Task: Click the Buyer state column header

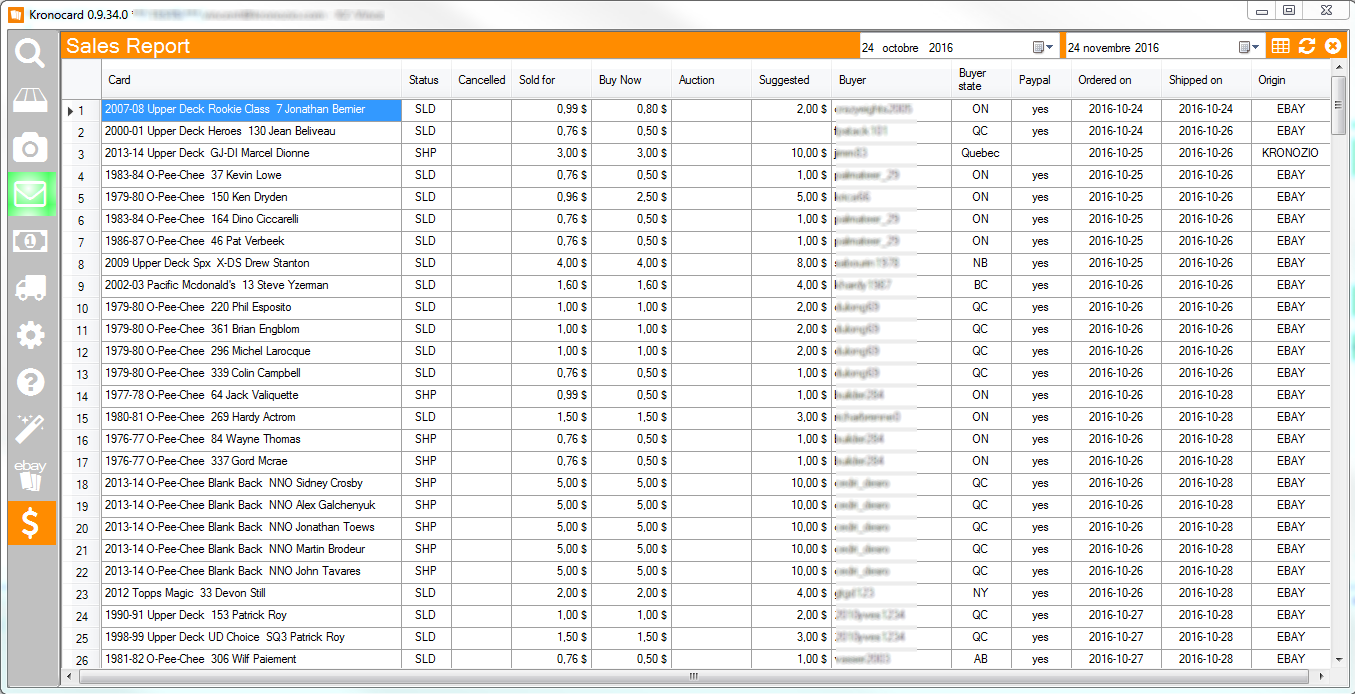Action: tap(982, 80)
